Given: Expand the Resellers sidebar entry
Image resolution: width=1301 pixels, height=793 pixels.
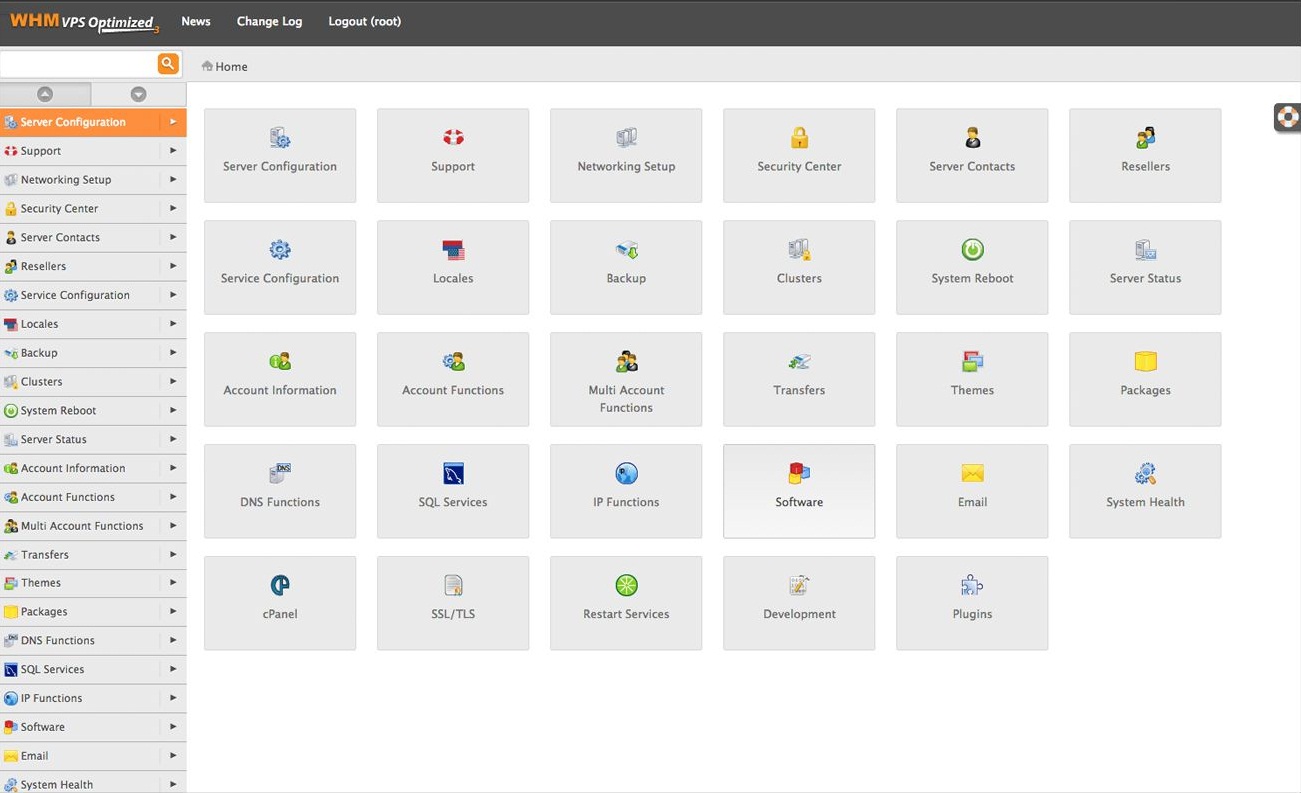Looking at the screenshot, I should coord(93,266).
